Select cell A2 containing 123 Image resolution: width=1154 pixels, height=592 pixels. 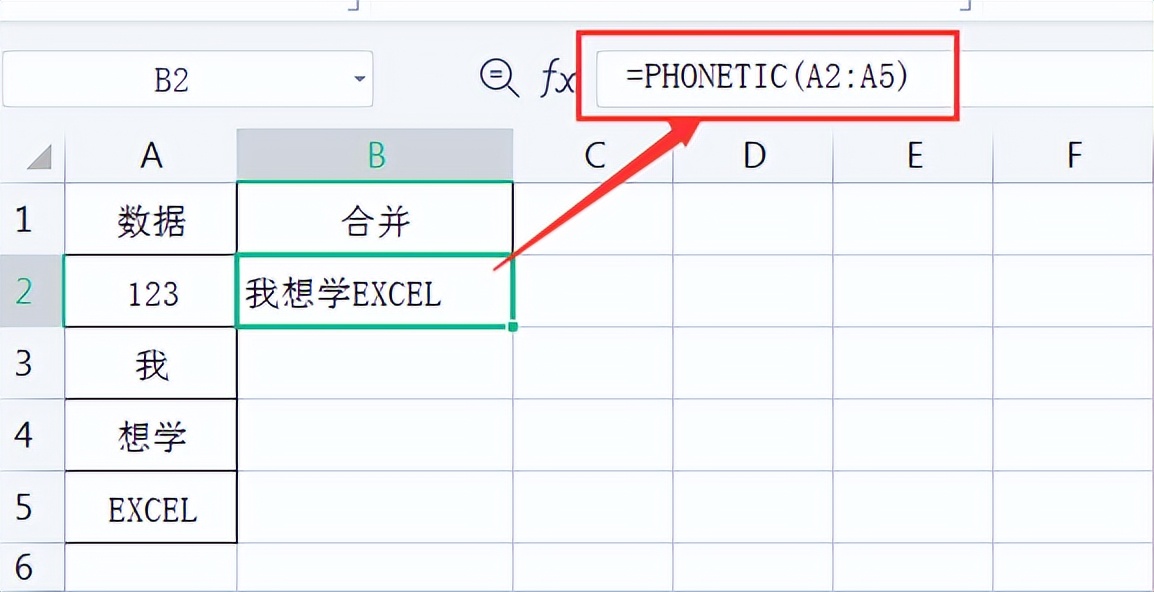click(x=150, y=294)
